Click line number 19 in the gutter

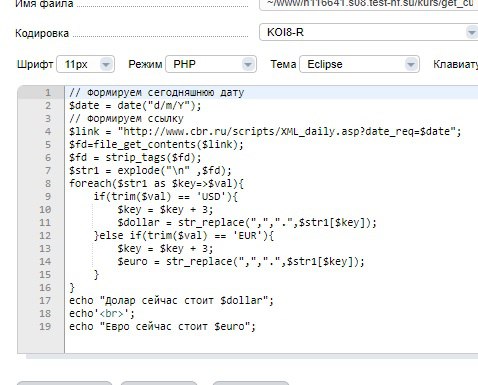coord(45,326)
